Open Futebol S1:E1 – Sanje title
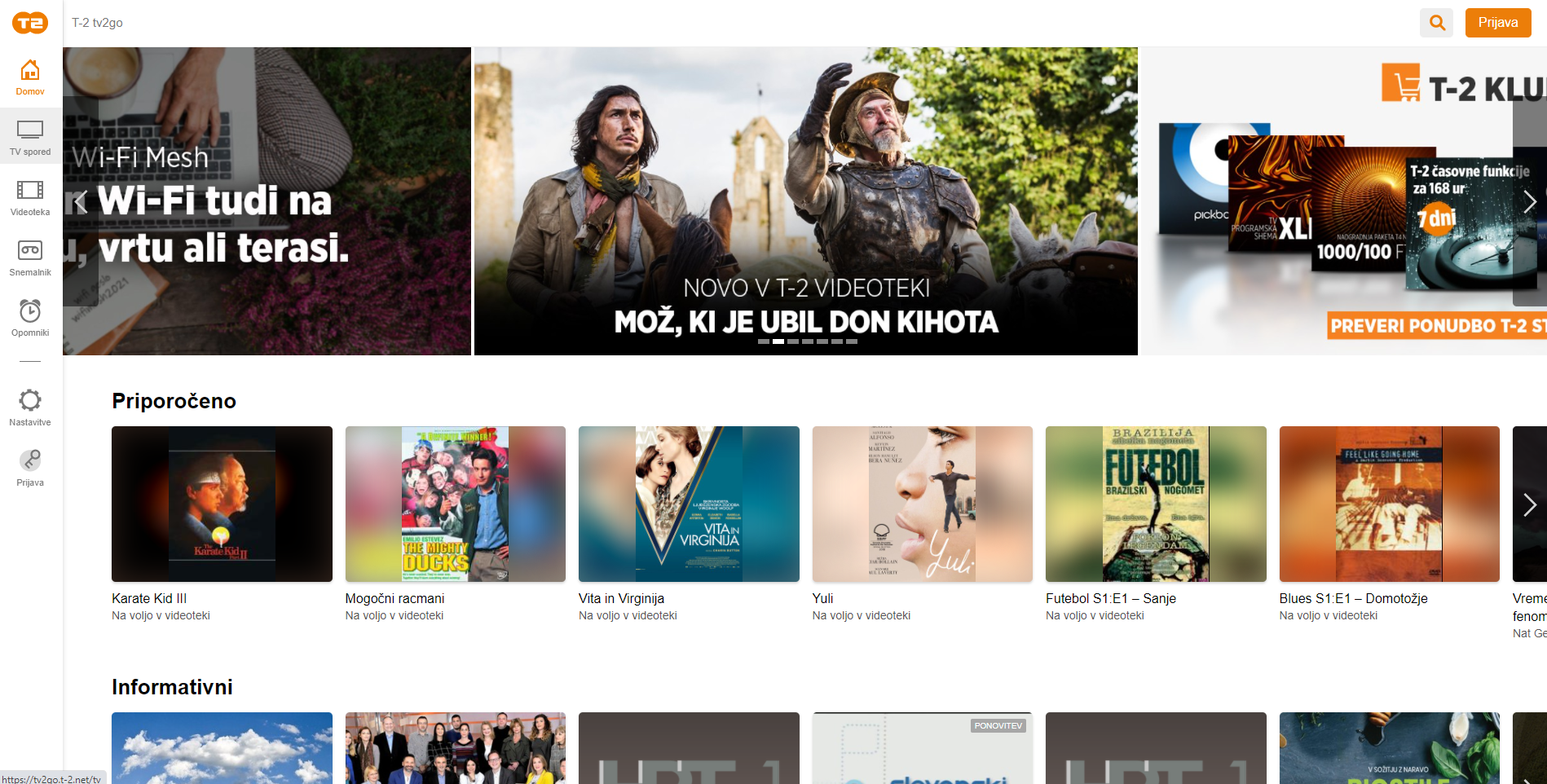The height and width of the screenshot is (784, 1547). click(1110, 598)
